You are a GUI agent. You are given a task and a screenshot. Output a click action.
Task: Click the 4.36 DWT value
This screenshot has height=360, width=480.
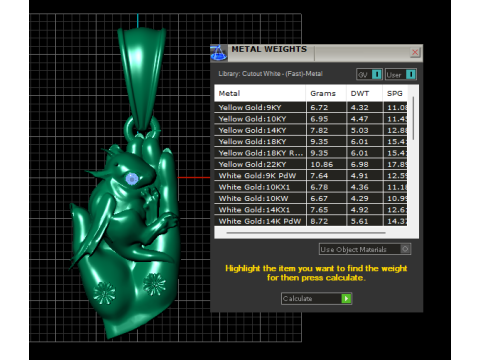coord(359,187)
